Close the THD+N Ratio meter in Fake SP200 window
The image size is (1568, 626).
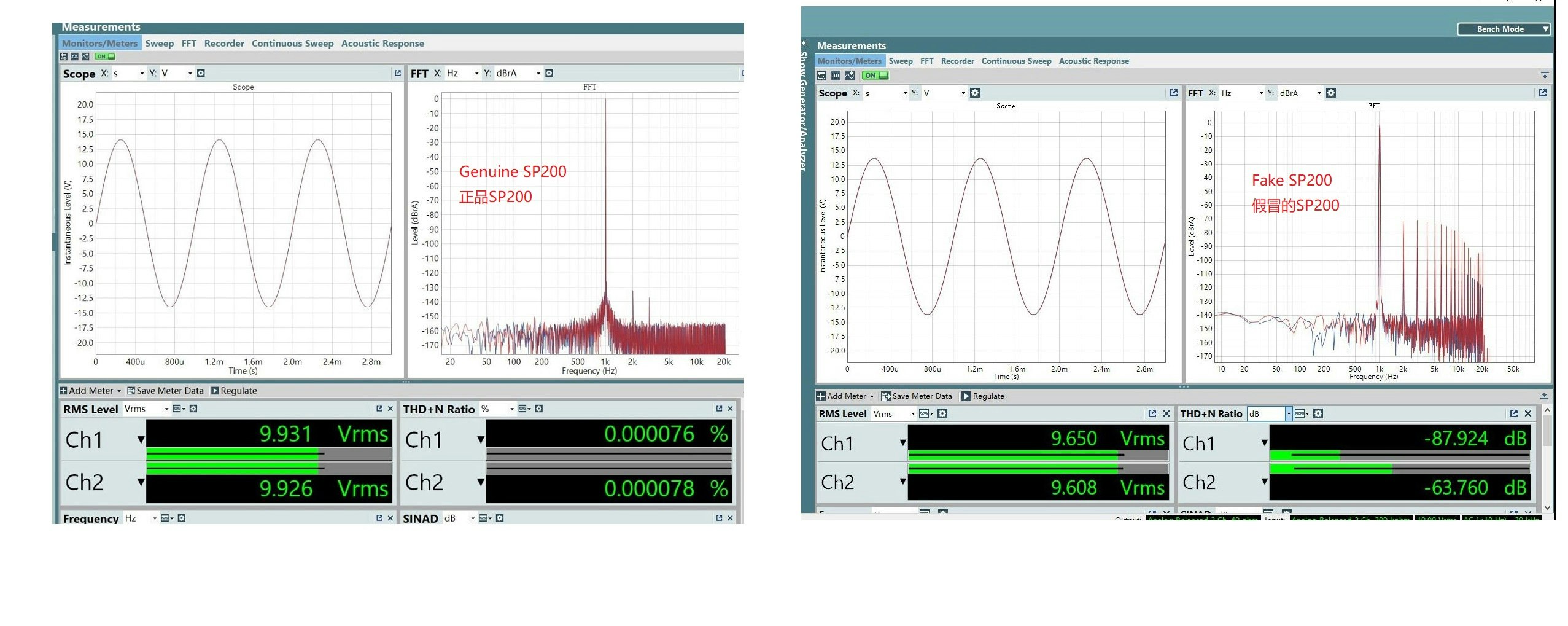point(1528,413)
